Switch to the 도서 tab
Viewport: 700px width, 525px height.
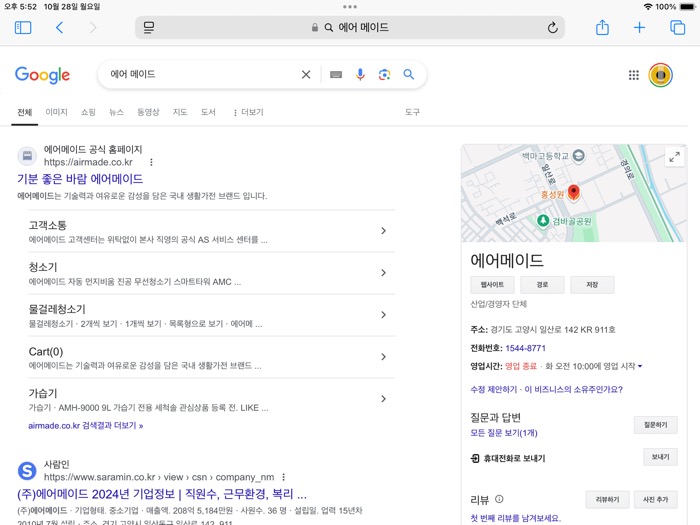(x=208, y=112)
